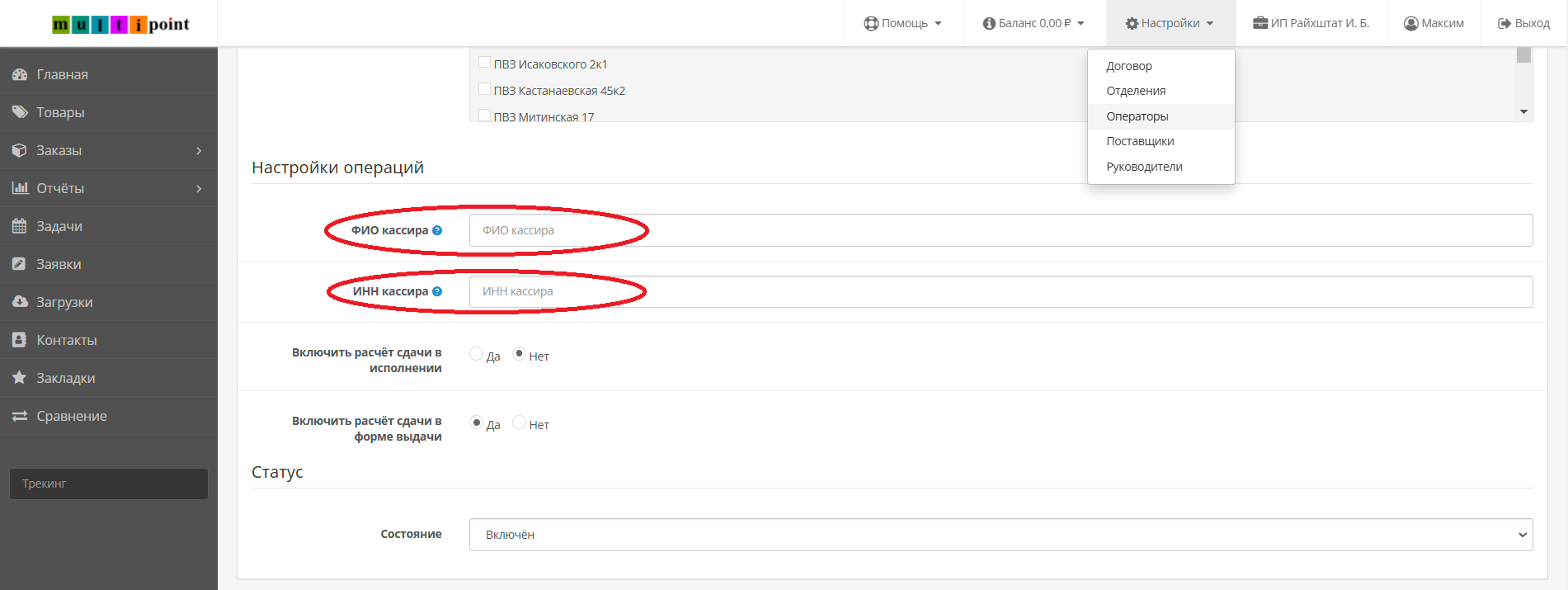Click the Выход sign-out icon

point(1504,23)
